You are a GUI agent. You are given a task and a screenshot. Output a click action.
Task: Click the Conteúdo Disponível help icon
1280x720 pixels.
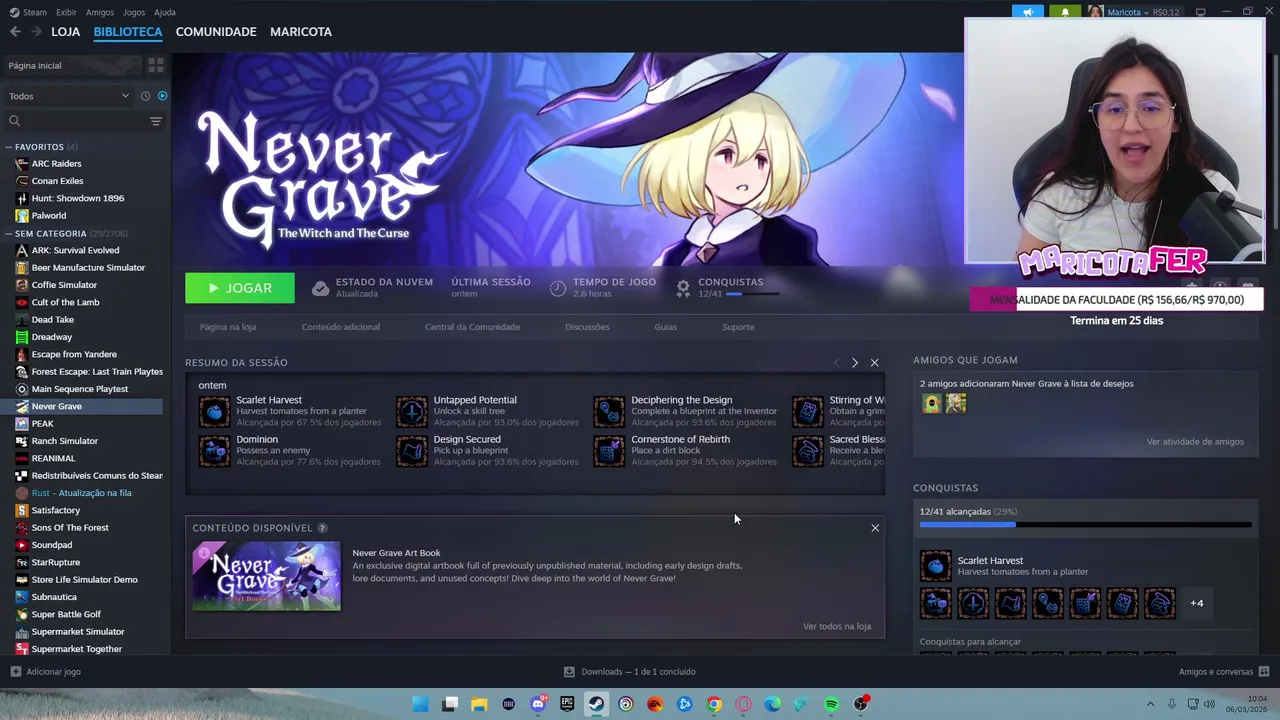tap(322, 528)
